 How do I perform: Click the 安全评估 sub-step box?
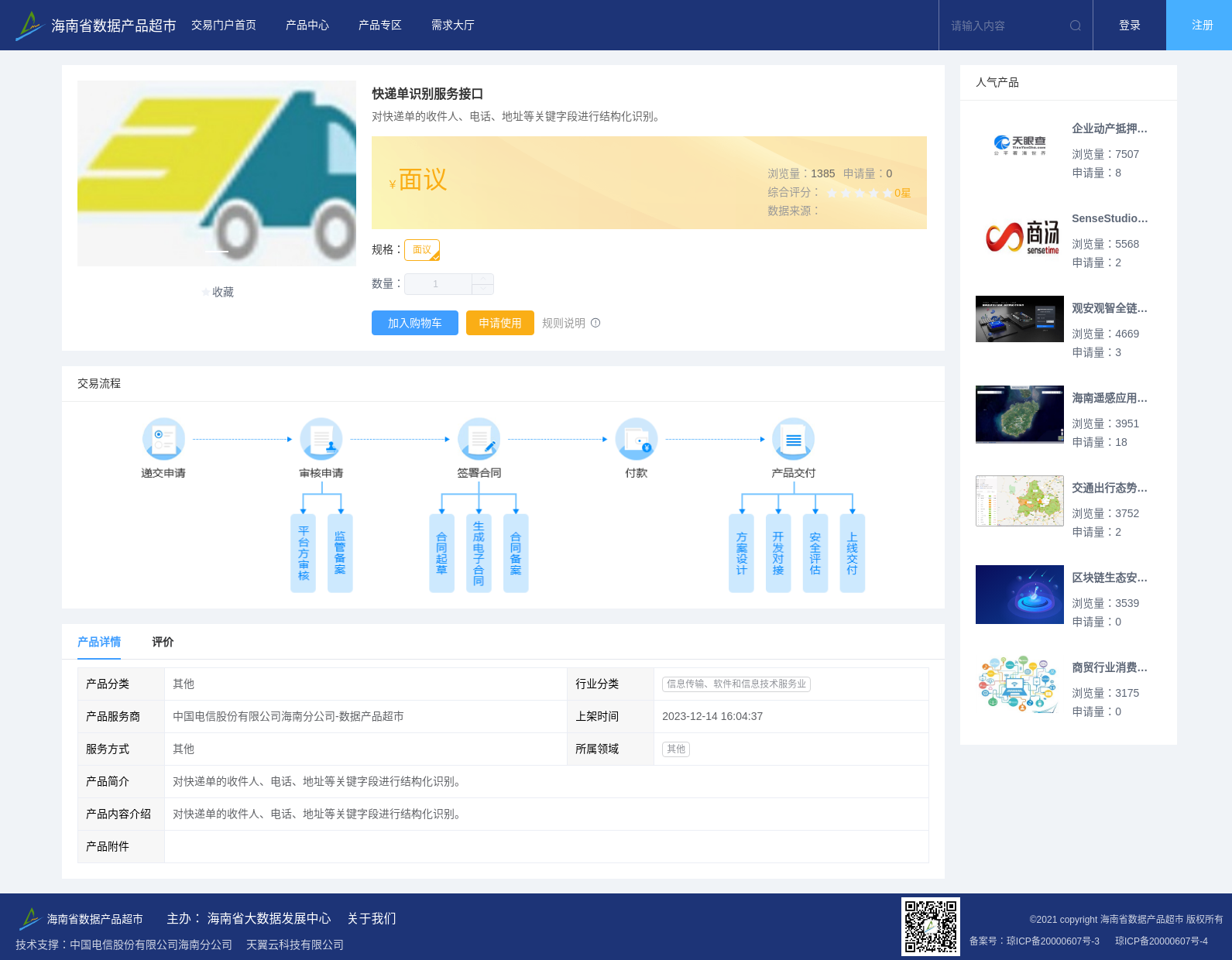[x=815, y=554]
